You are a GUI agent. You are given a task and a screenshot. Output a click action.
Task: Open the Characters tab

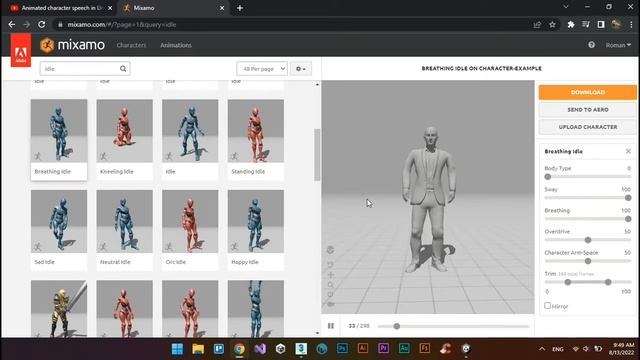pyautogui.click(x=131, y=45)
